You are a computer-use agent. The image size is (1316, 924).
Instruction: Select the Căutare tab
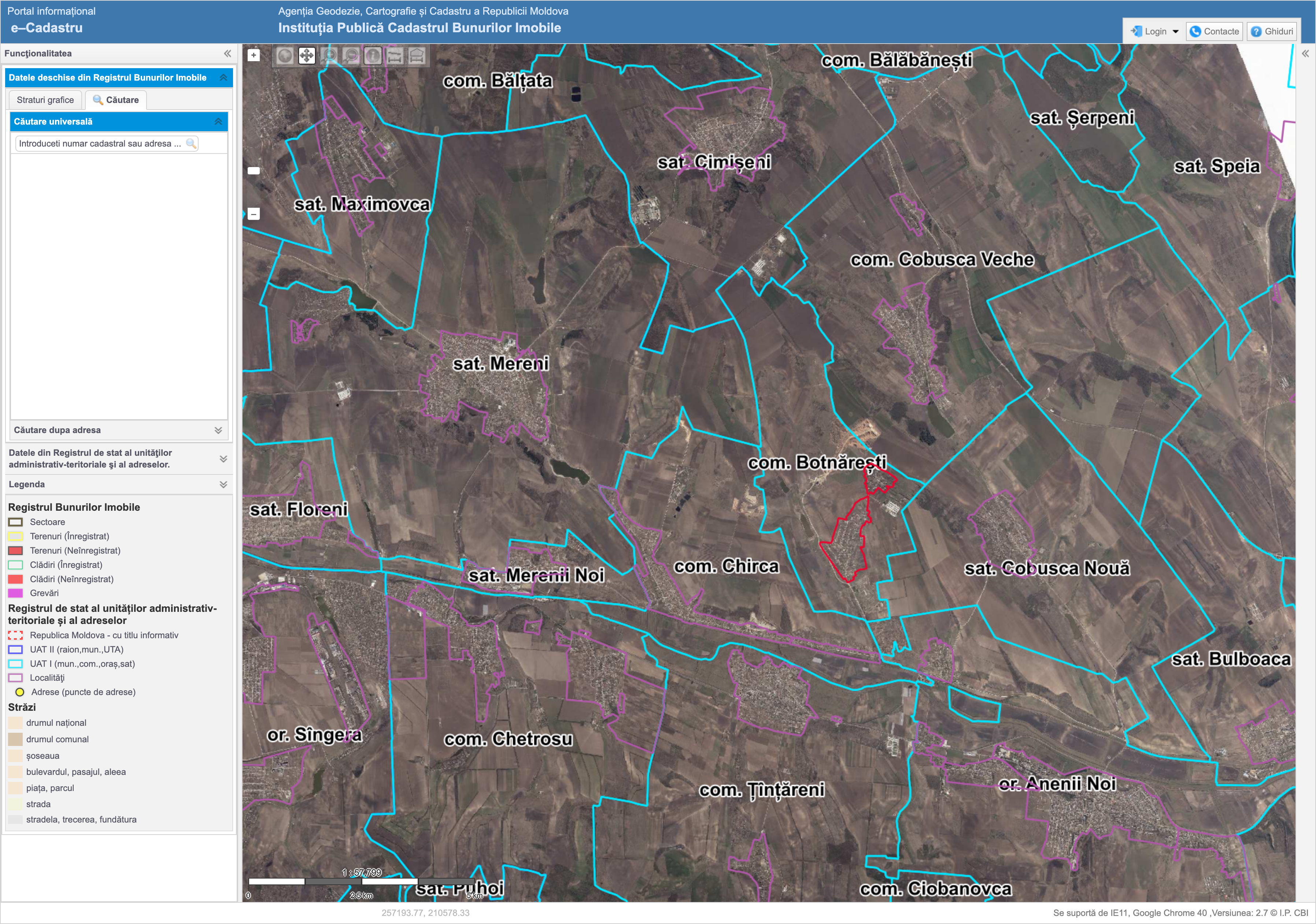116,100
